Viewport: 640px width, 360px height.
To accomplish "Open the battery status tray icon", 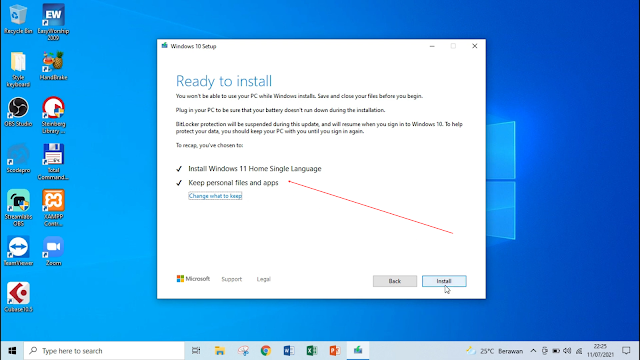I will click(x=556, y=351).
